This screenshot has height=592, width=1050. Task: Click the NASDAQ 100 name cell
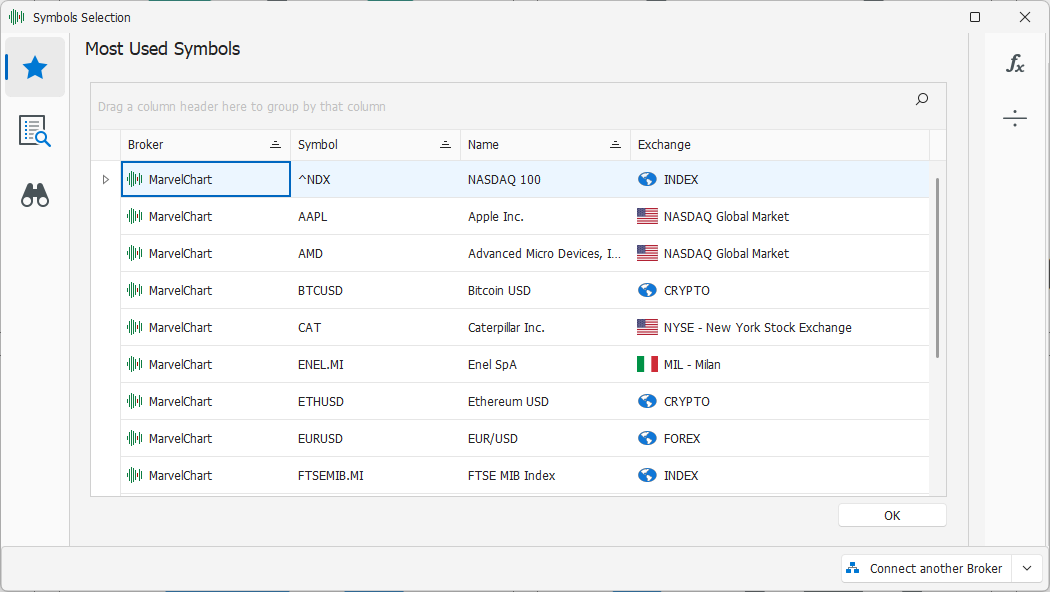(546, 179)
